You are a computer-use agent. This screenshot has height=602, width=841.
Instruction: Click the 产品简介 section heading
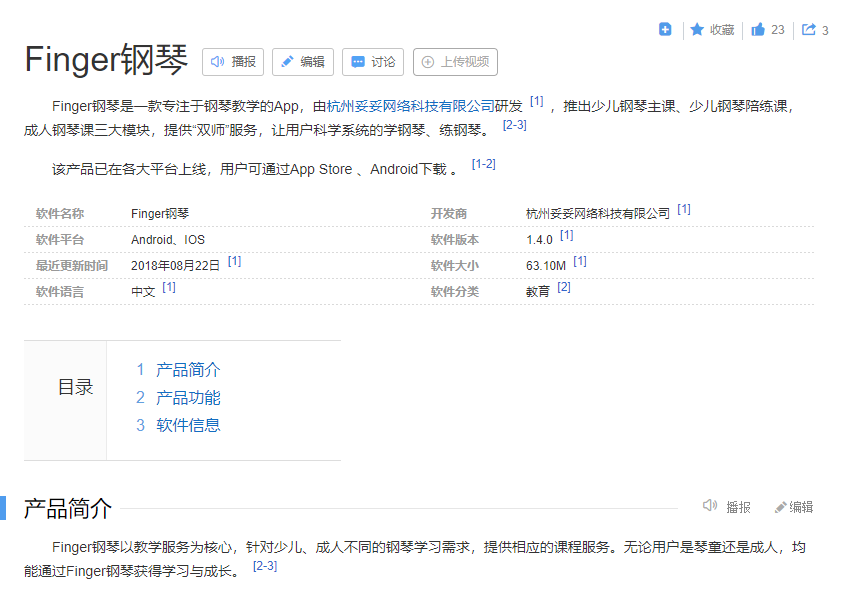(x=68, y=509)
